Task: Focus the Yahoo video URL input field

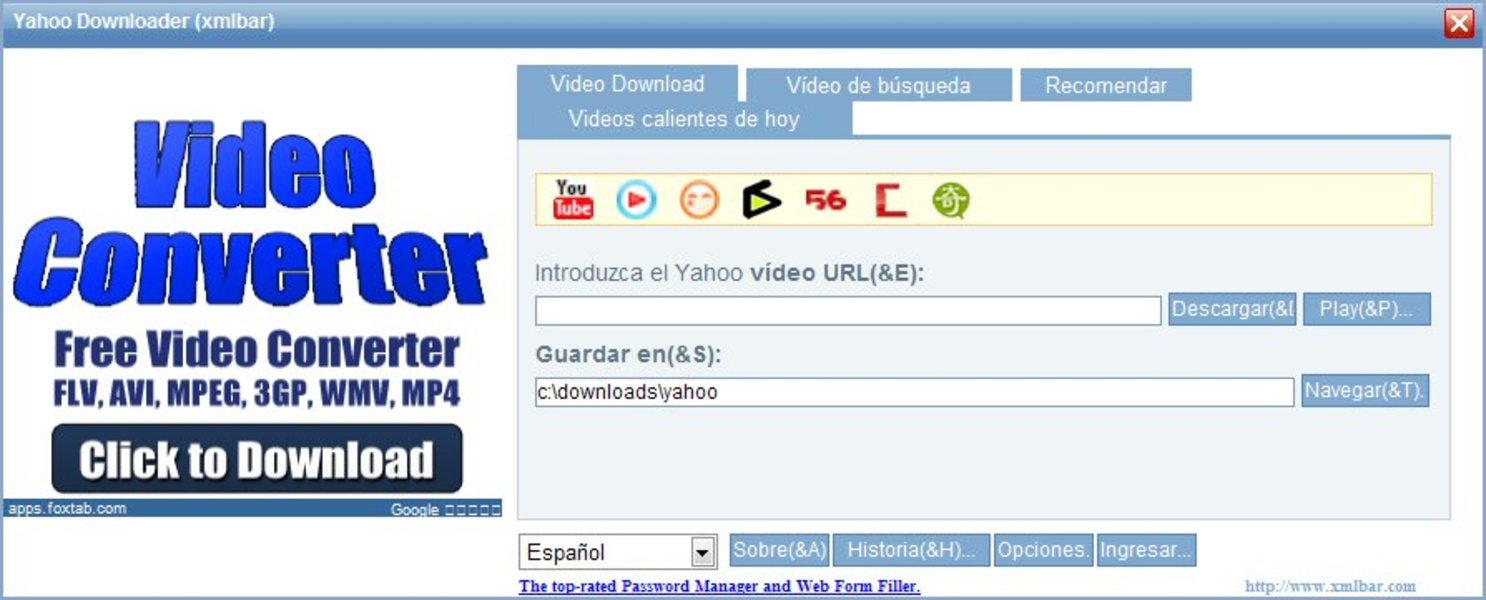Action: point(848,310)
